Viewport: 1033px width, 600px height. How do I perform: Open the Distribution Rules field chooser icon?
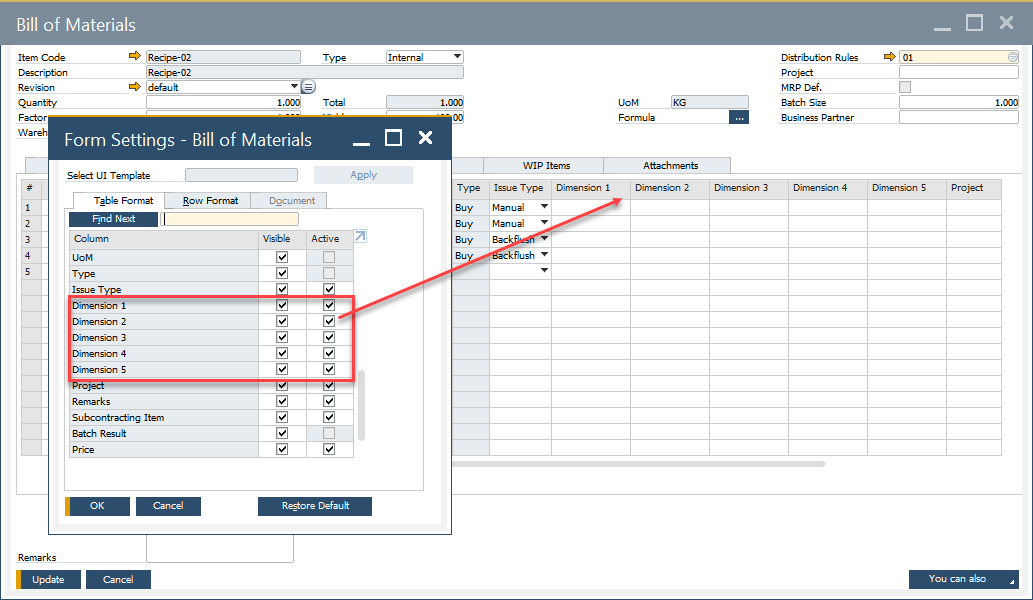click(x=1013, y=57)
